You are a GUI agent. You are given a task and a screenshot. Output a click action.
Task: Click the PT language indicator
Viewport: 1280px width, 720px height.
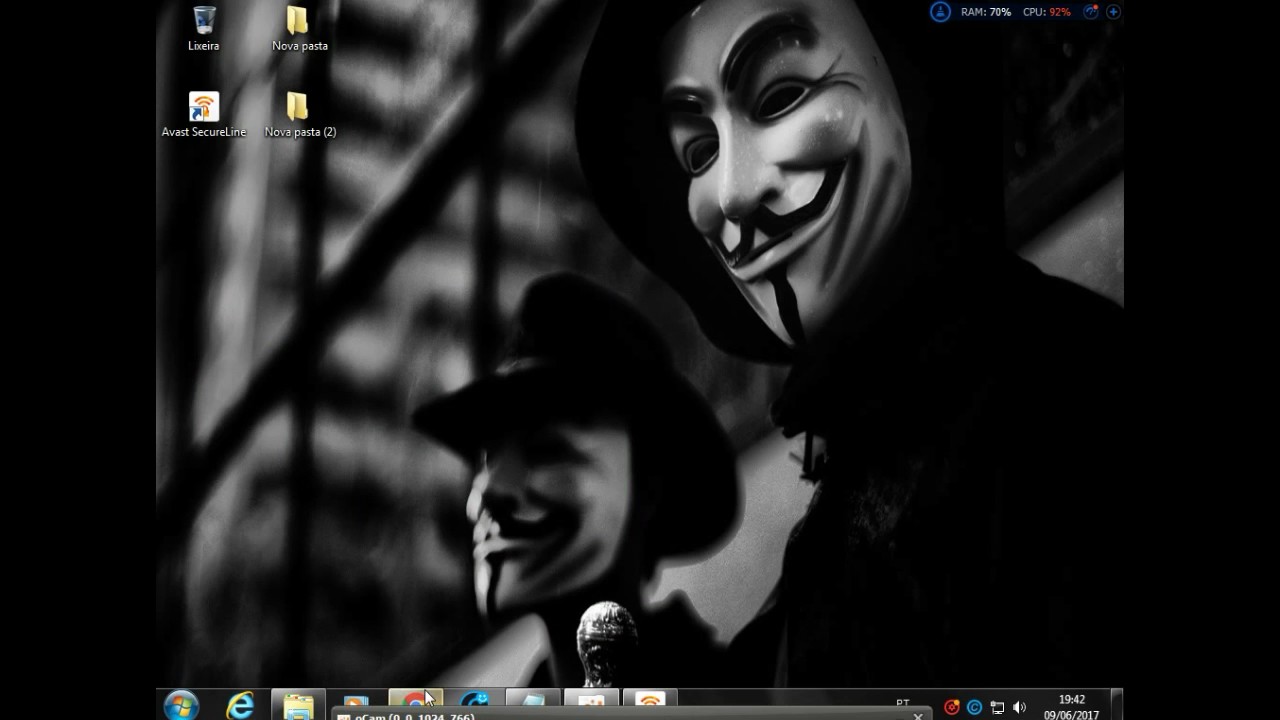[903, 703]
